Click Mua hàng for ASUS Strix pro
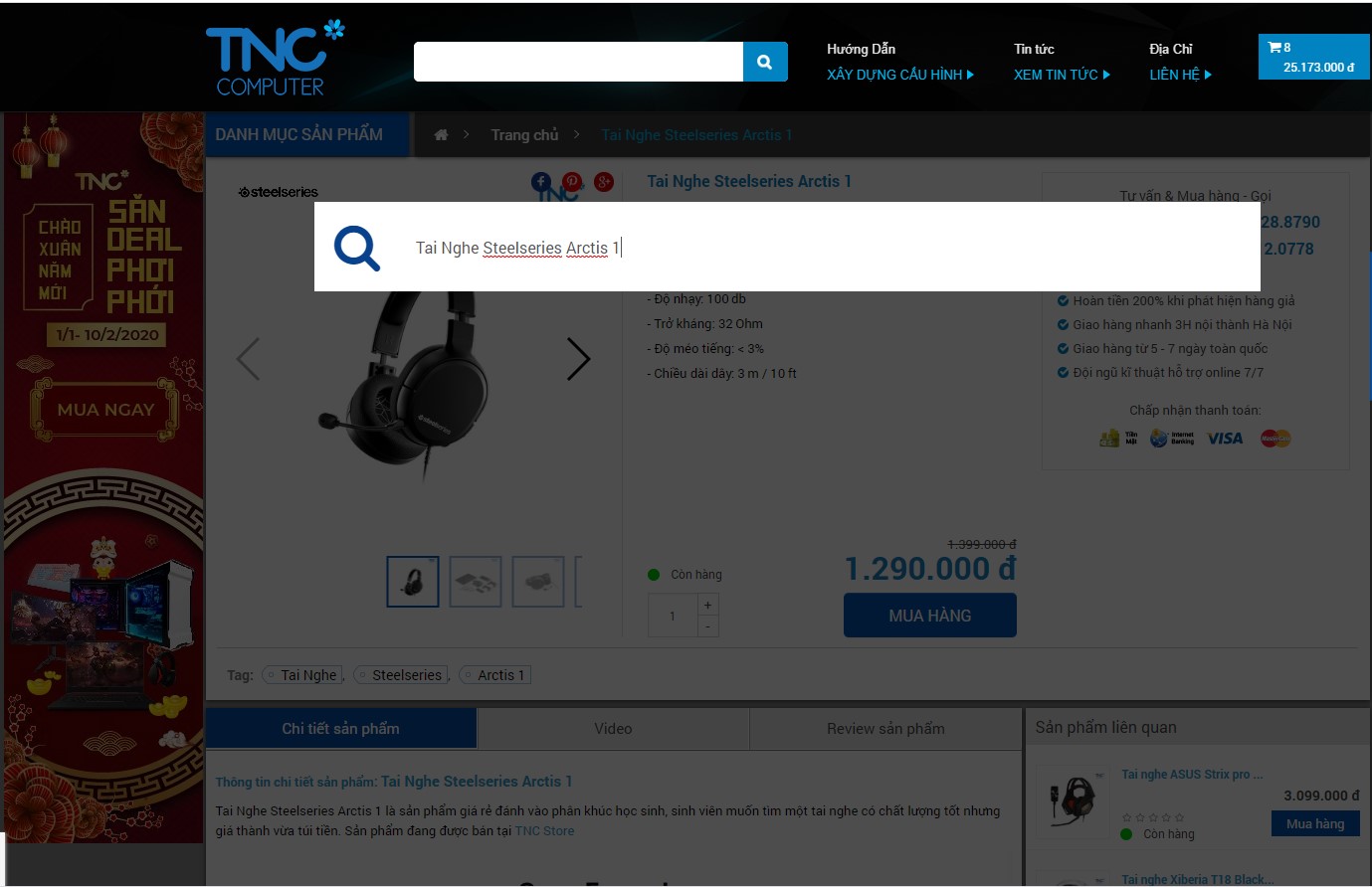1372x887 pixels. pos(1315,823)
